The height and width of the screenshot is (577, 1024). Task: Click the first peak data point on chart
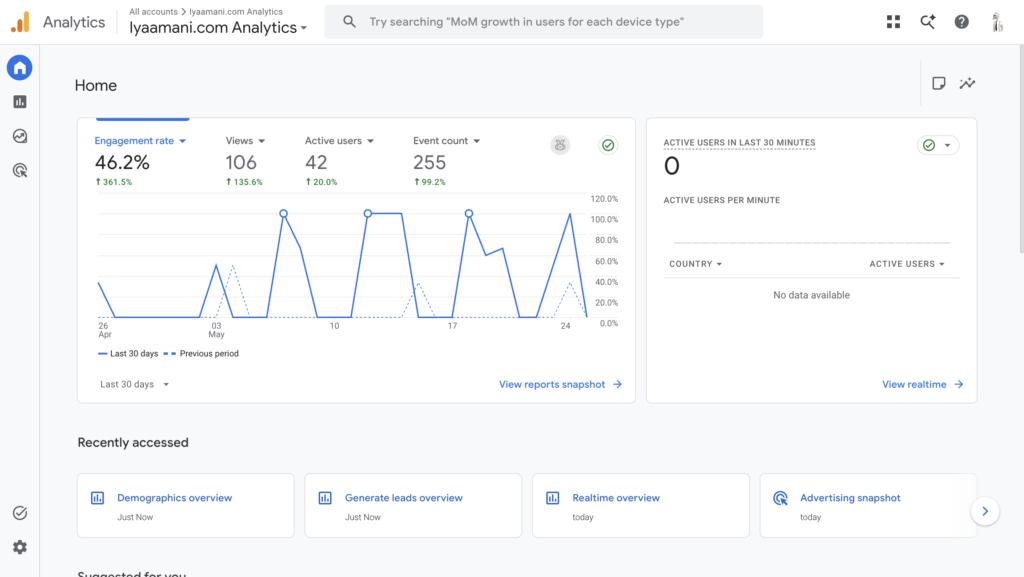click(x=283, y=213)
